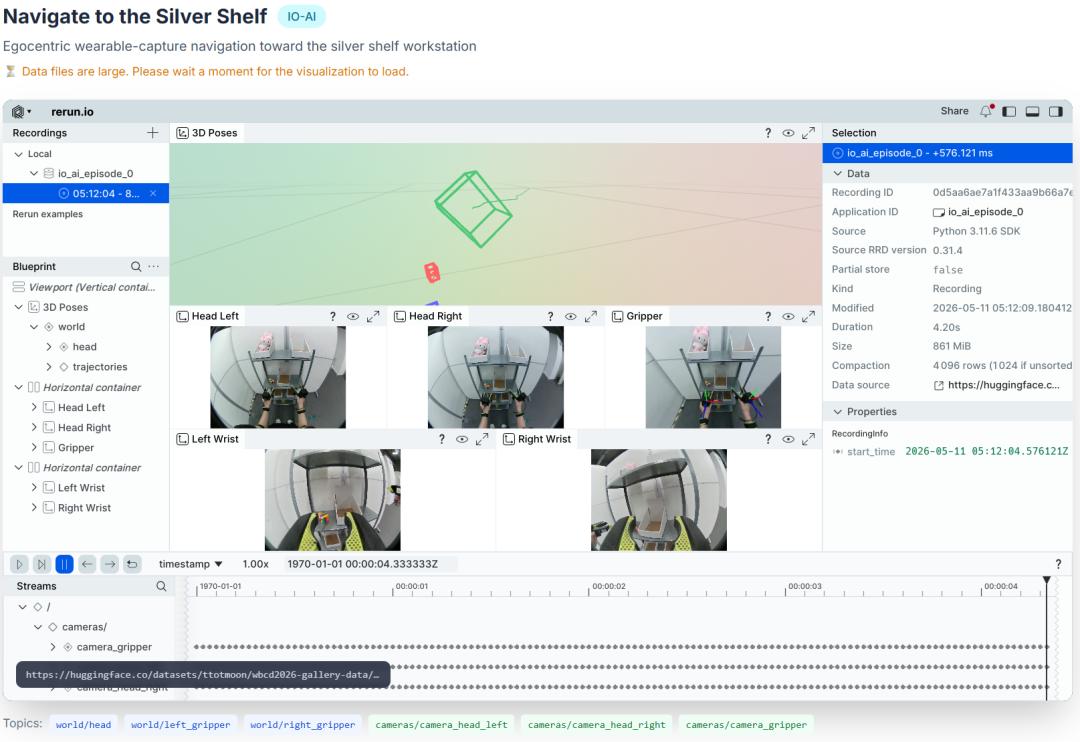Image resolution: width=1080 pixels, height=742 pixels.
Task: Collapse the world entity in Blueprint
Action: tap(34, 327)
